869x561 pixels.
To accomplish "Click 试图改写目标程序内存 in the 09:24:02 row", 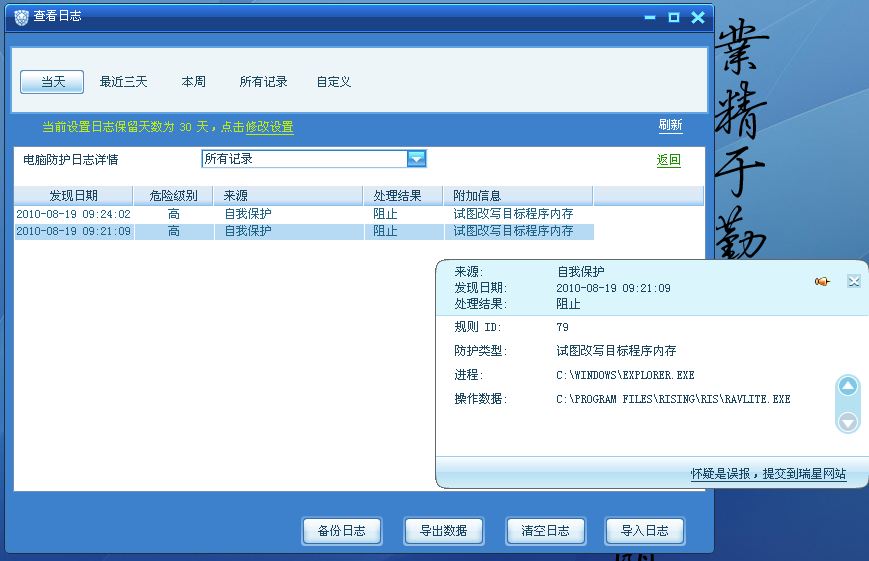I will tap(513, 214).
